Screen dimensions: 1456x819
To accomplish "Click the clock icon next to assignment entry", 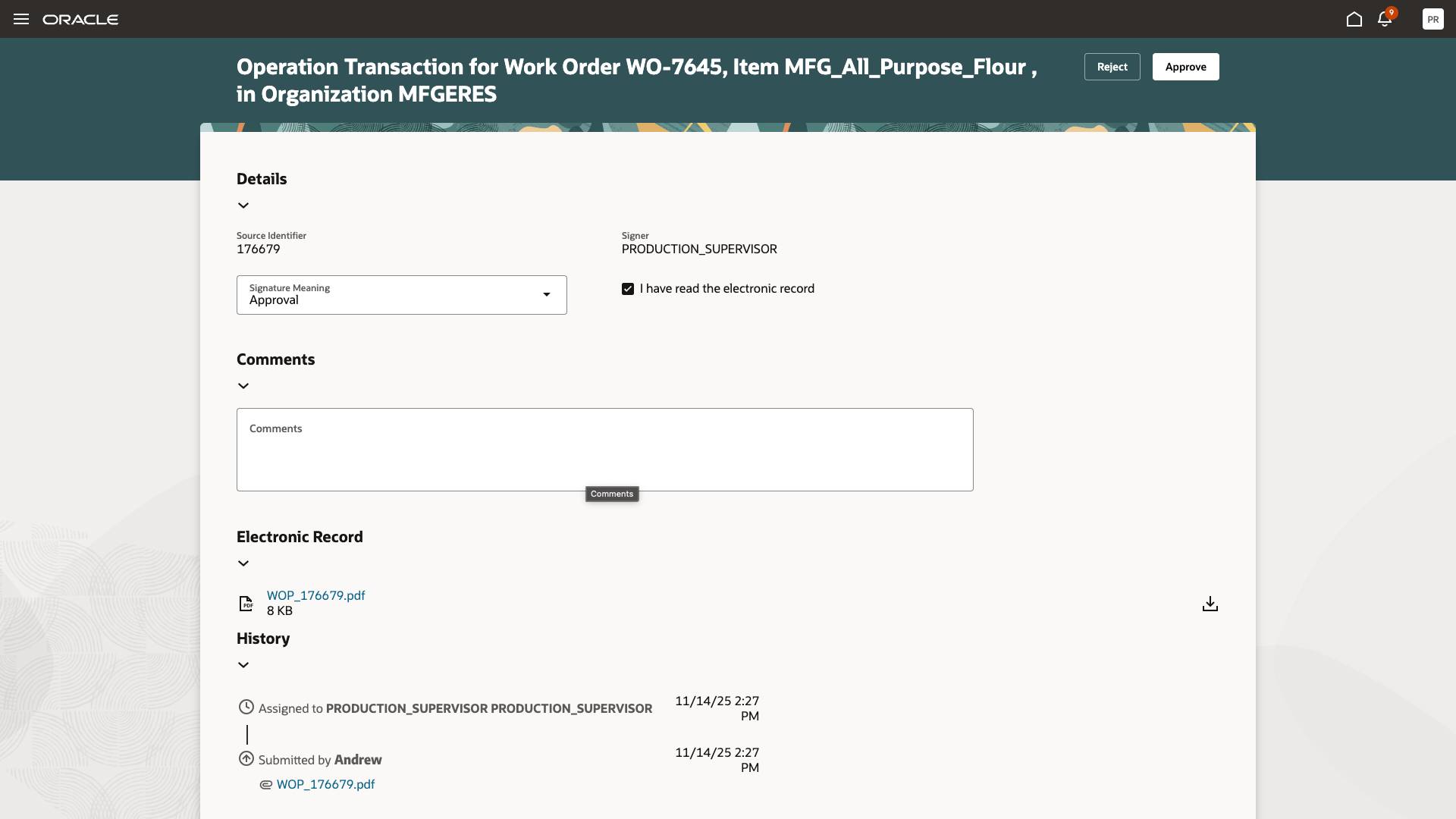I will tap(246, 707).
